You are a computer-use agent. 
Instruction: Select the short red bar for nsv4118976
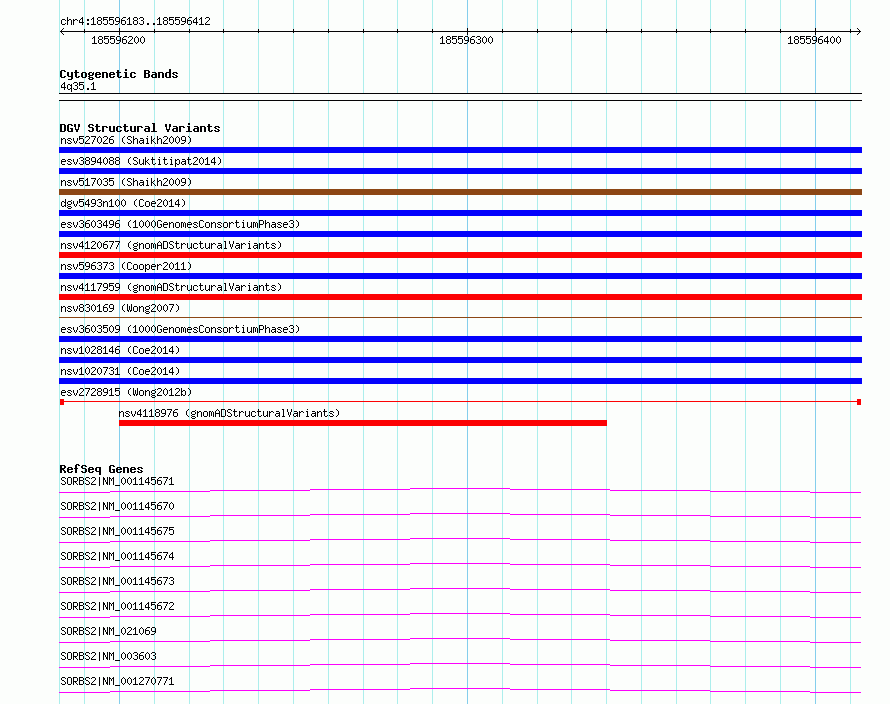coord(363,423)
